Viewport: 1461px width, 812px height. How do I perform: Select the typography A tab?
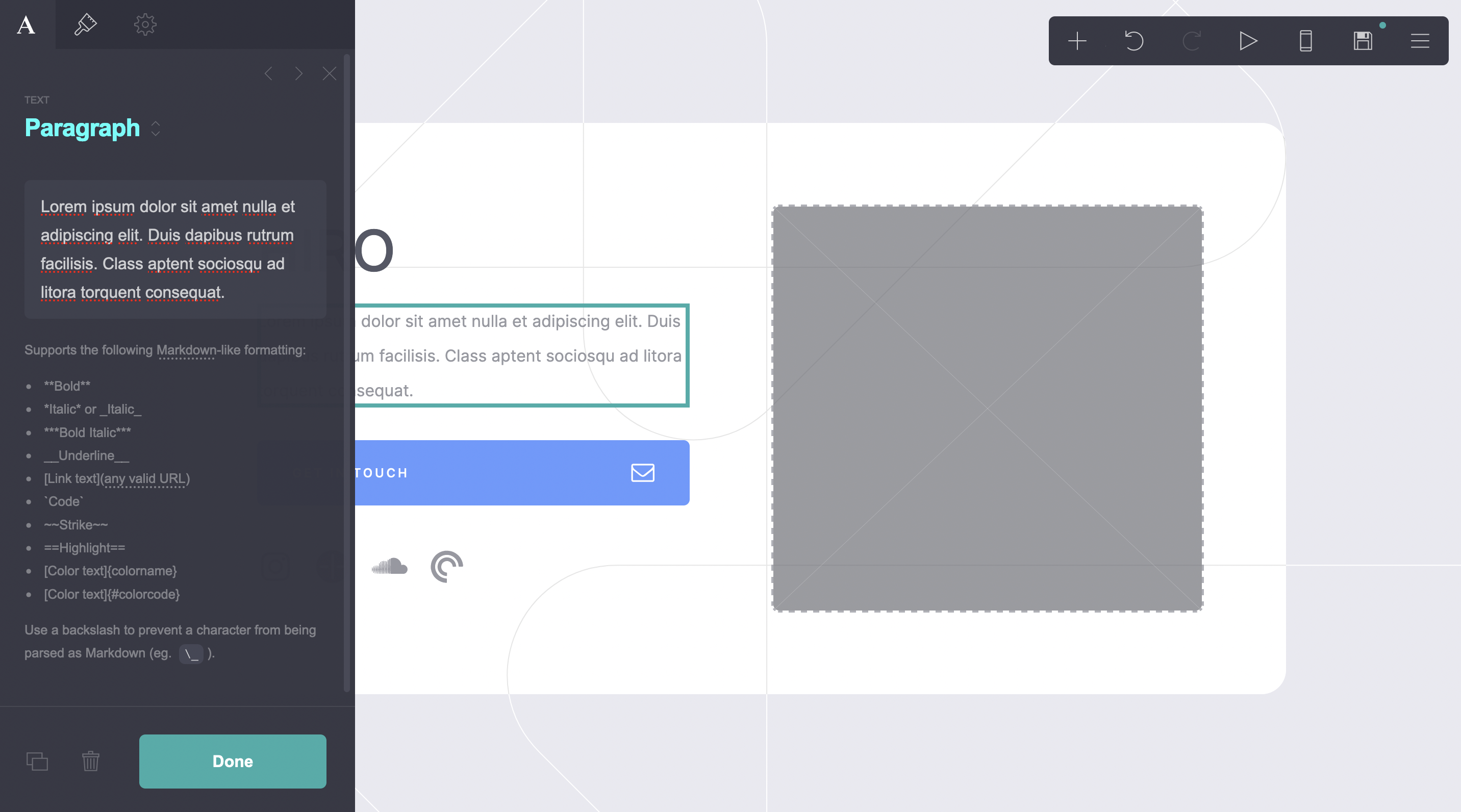24,24
